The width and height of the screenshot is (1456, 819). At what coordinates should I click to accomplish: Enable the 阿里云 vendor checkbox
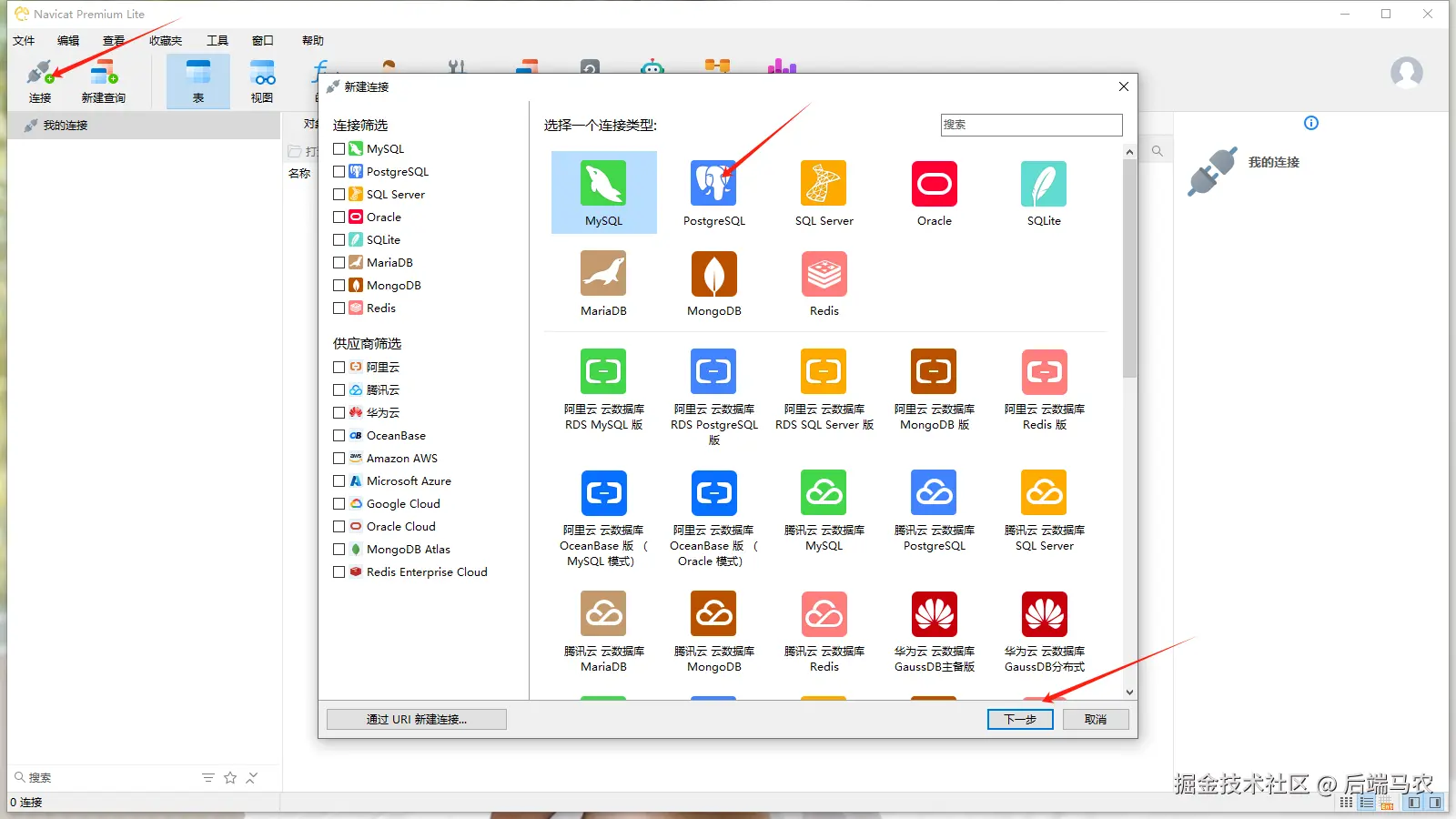tap(339, 367)
